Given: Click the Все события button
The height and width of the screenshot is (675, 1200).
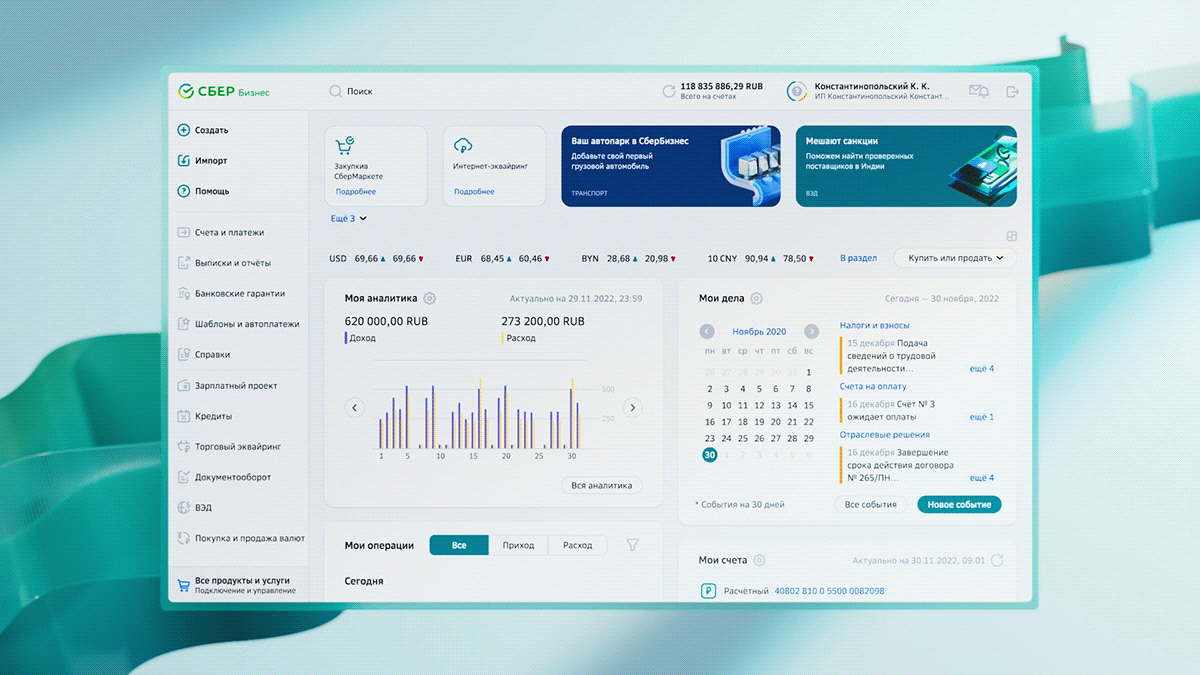Looking at the screenshot, I should tap(871, 505).
